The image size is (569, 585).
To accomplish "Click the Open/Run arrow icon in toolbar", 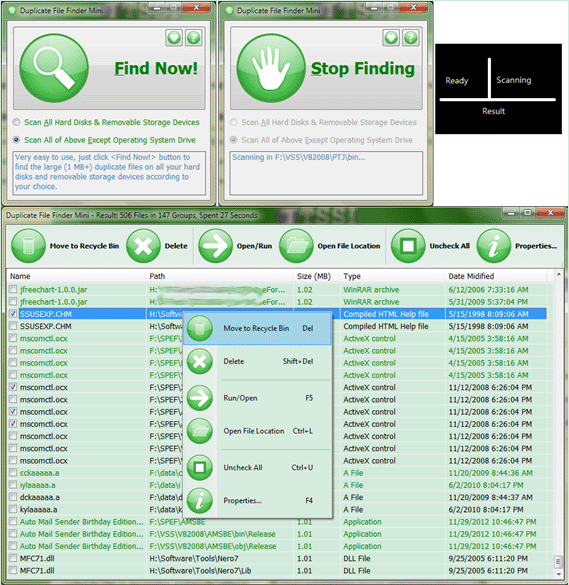I will [215, 246].
